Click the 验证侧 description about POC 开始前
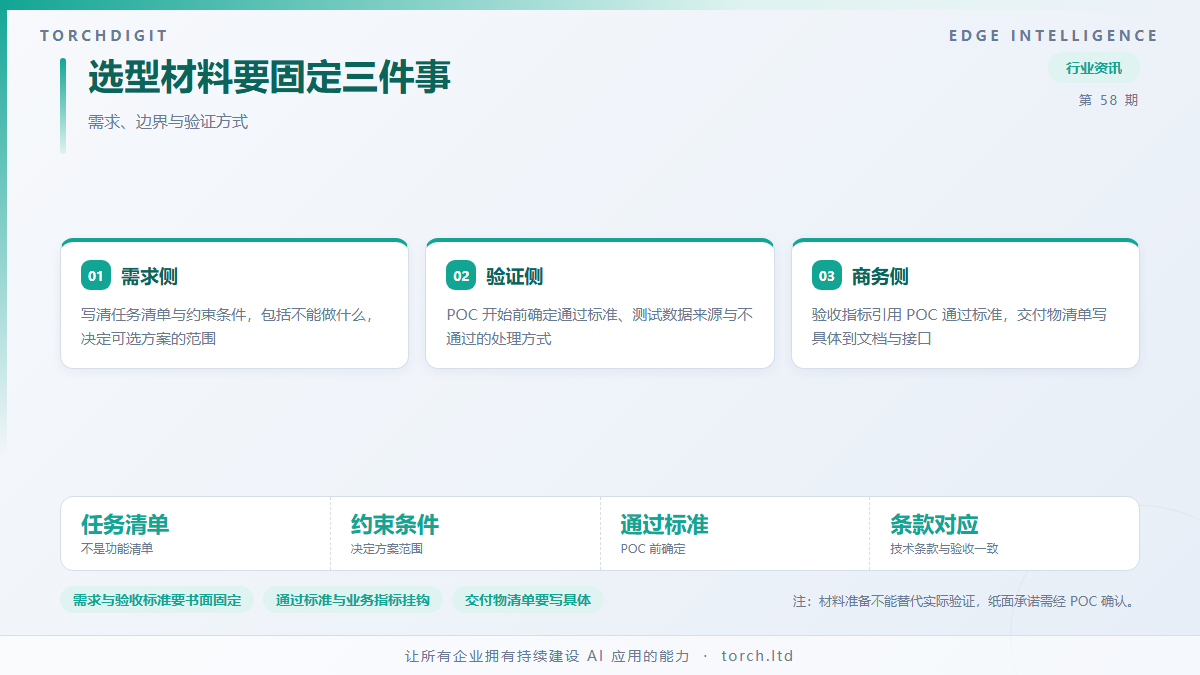Image resolution: width=1200 pixels, height=675 pixels. [599, 326]
